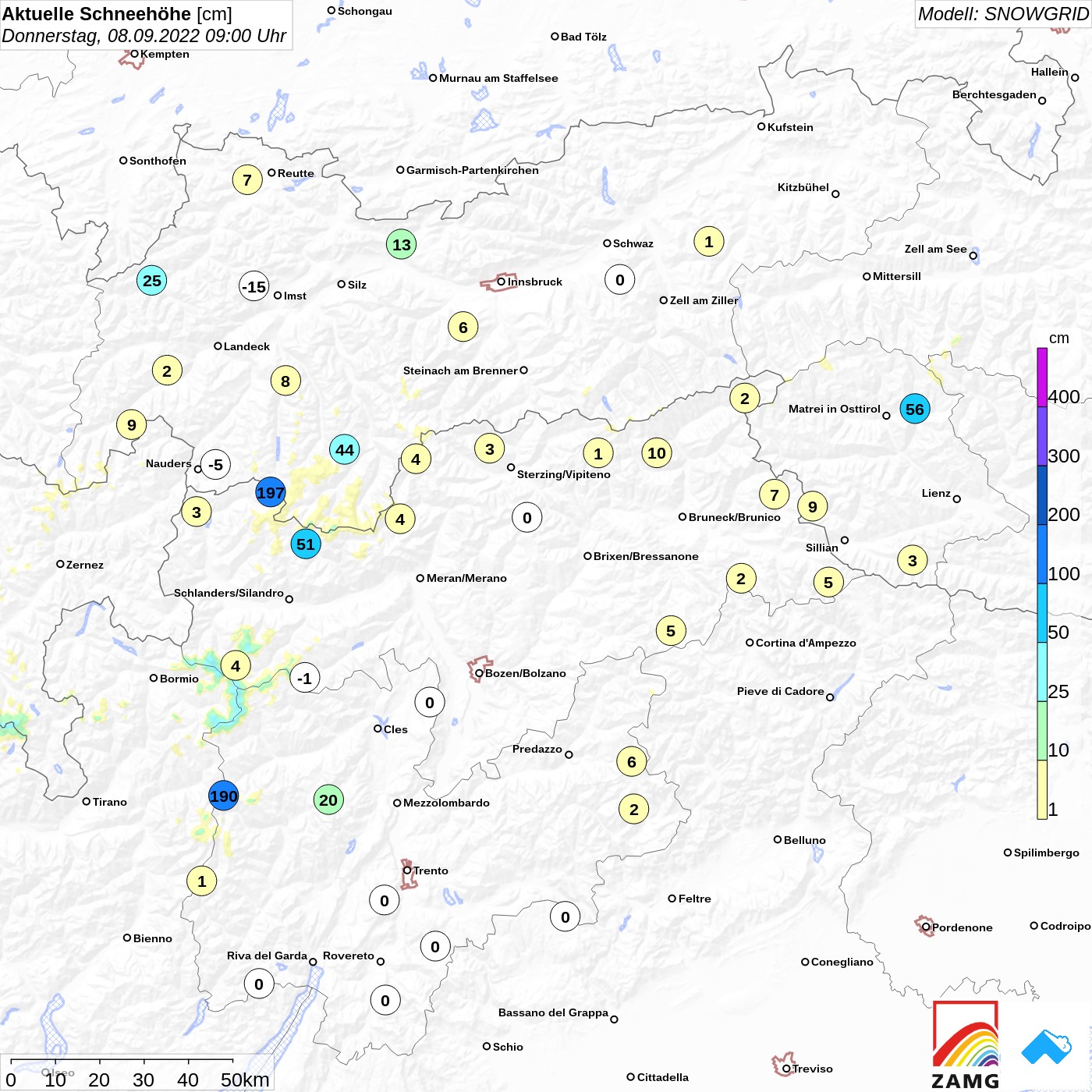Select the light cyan 25 cm legend segment

tap(1042, 672)
